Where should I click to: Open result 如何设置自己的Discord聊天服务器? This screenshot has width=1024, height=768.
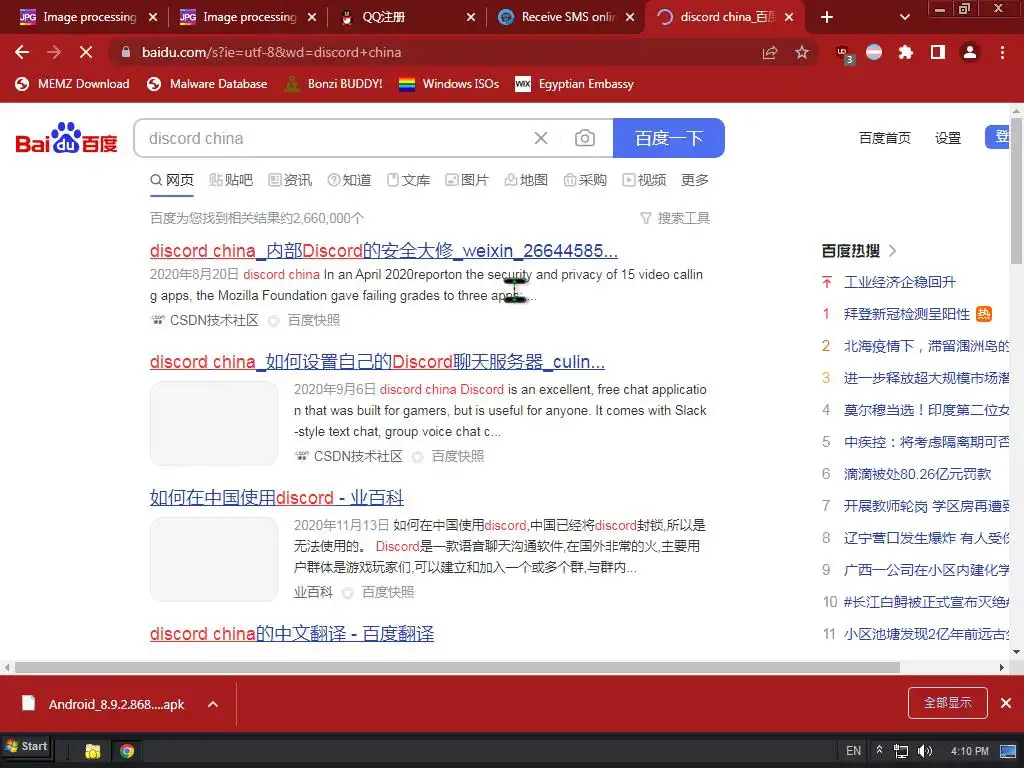(377, 362)
